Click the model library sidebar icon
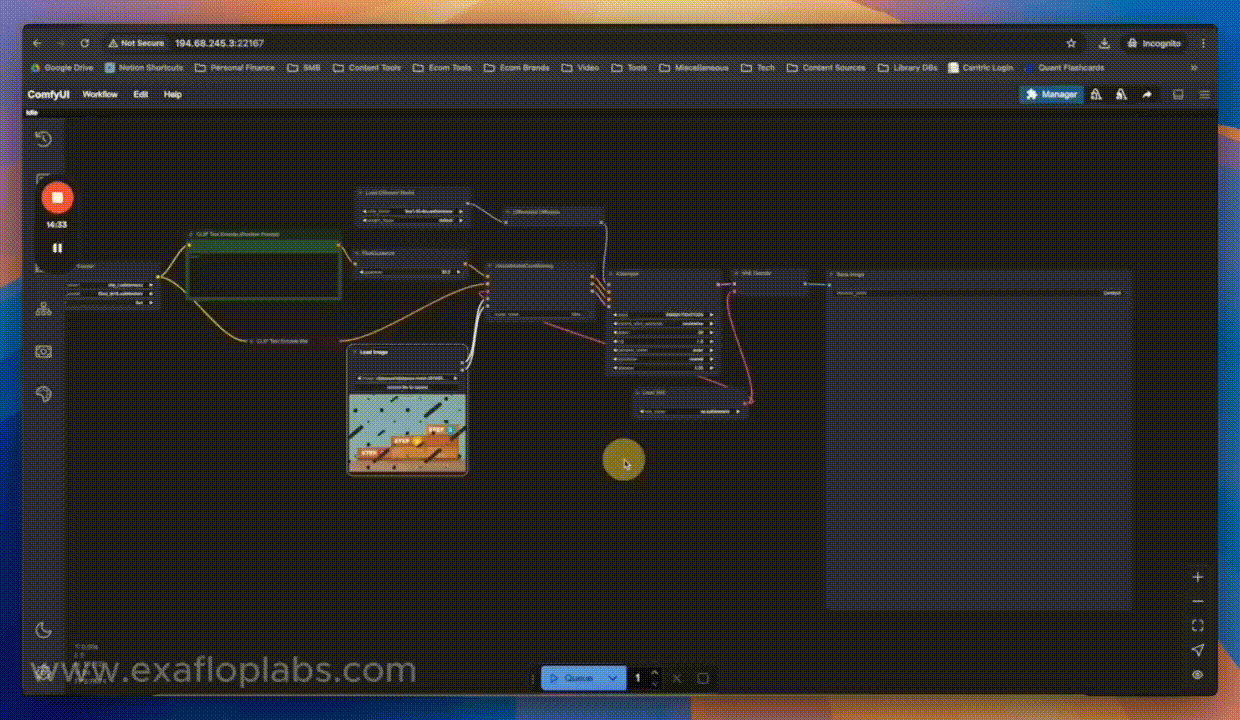Screen dimensions: 1240x720 pos(42,351)
